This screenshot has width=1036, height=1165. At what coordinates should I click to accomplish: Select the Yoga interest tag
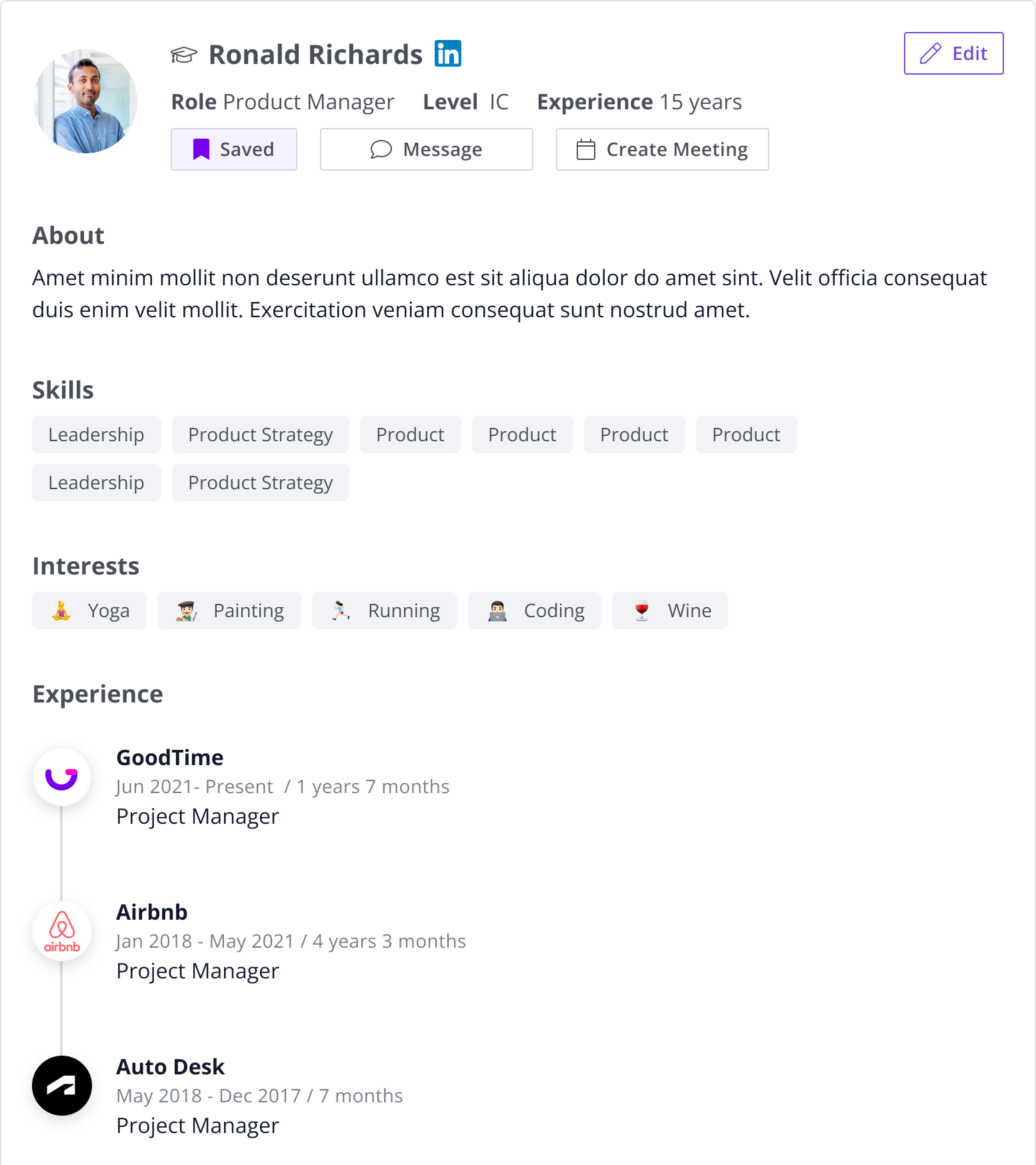pos(89,610)
